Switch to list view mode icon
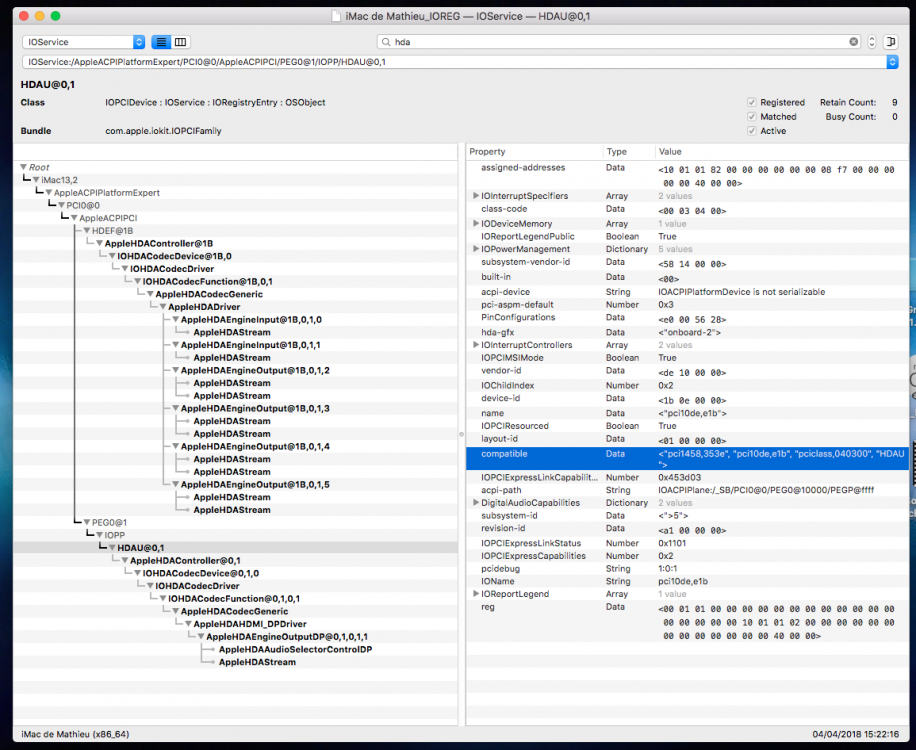 click(161, 42)
